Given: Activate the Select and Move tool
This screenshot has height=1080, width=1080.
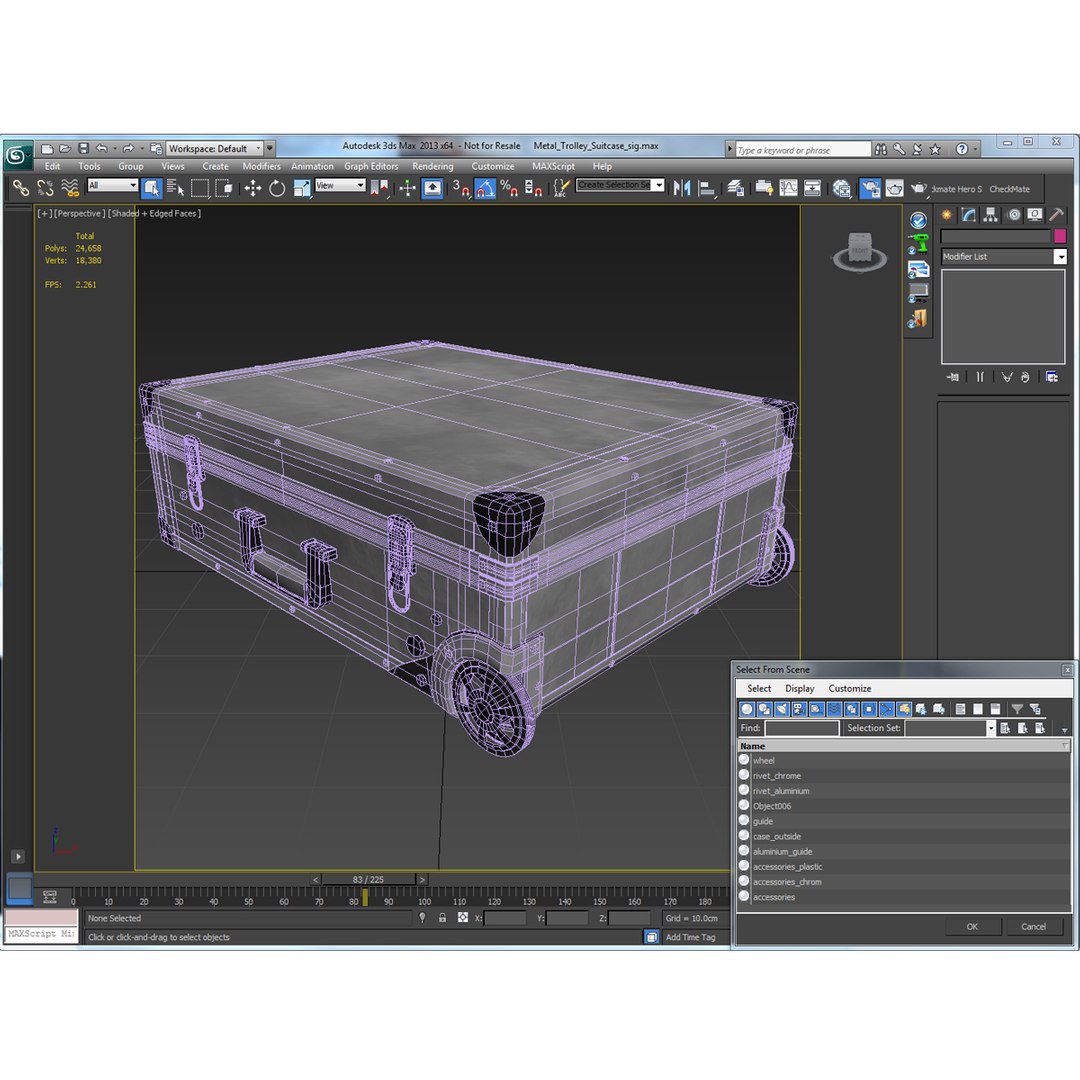Looking at the screenshot, I should click(253, 187).
